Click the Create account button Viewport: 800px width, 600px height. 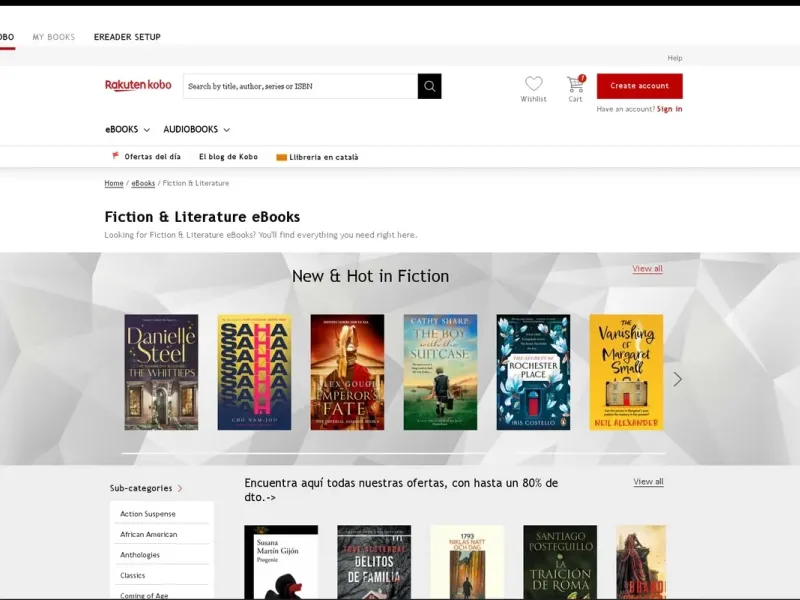tap(639, 86)
